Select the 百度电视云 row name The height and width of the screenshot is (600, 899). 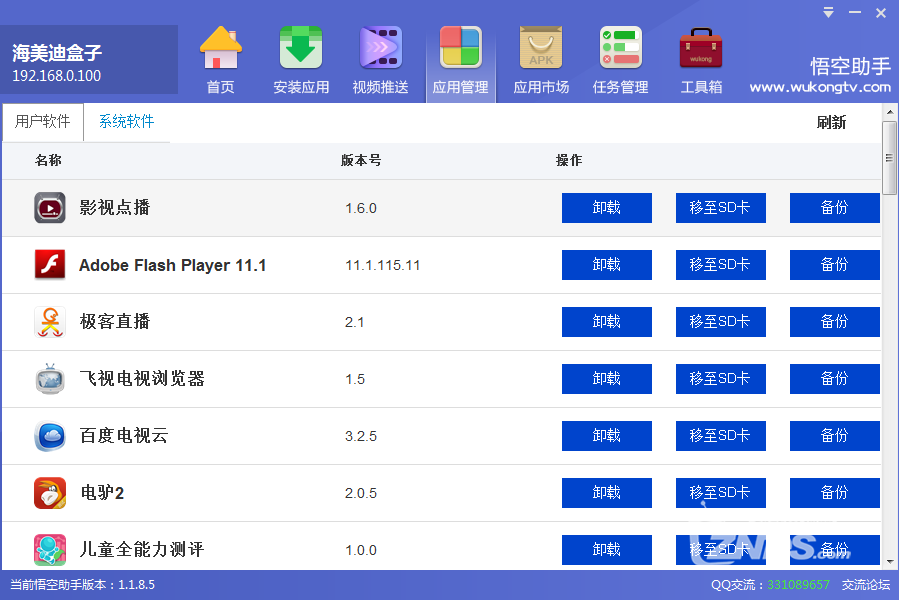pyautogui.click(x=124, y=436)
